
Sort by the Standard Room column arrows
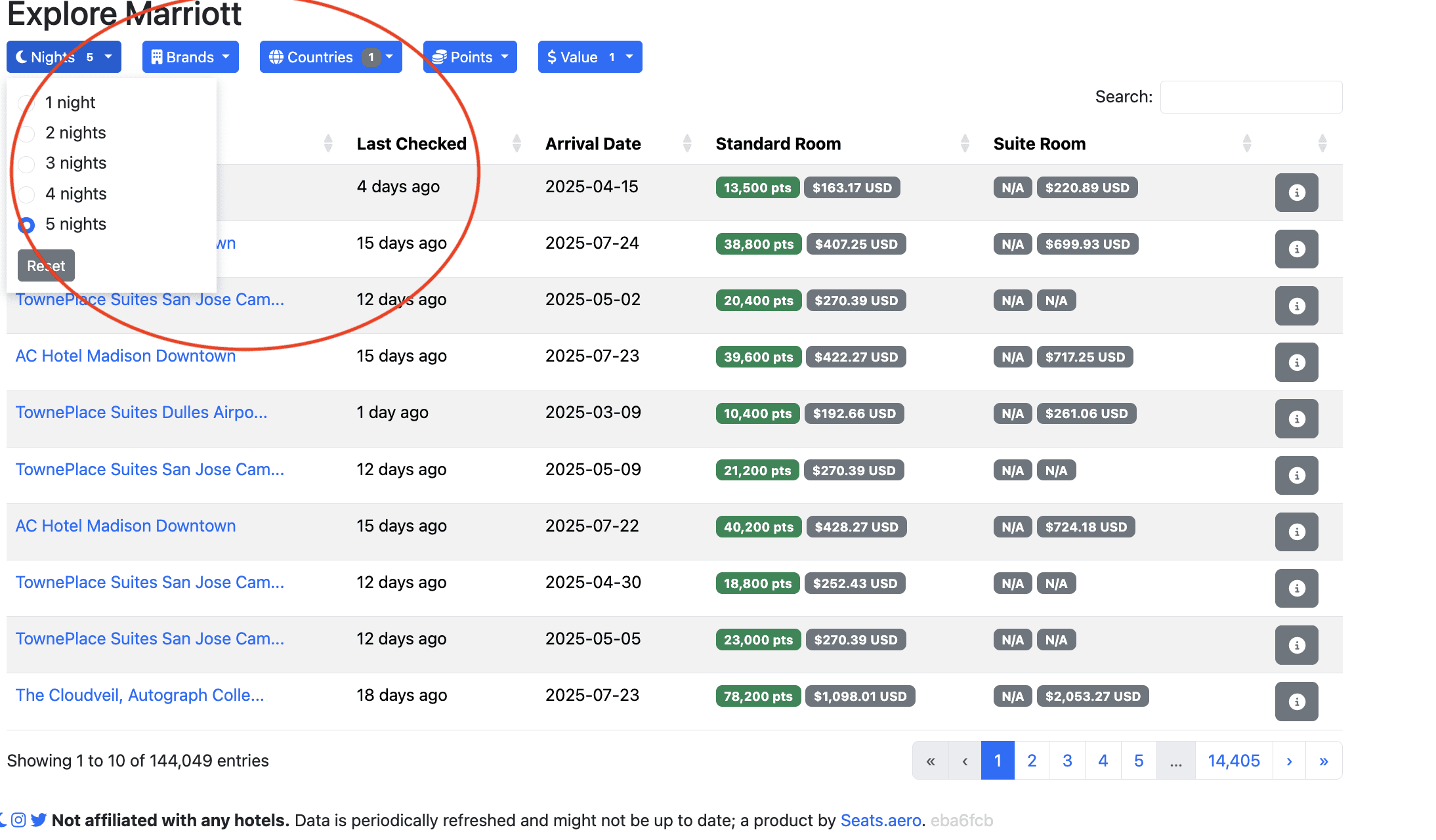(x=965, y=143)
